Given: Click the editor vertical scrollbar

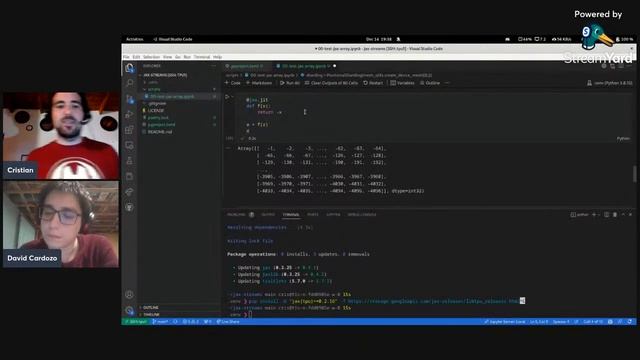Looking at the screenshot, I should (x=634, y=173).
